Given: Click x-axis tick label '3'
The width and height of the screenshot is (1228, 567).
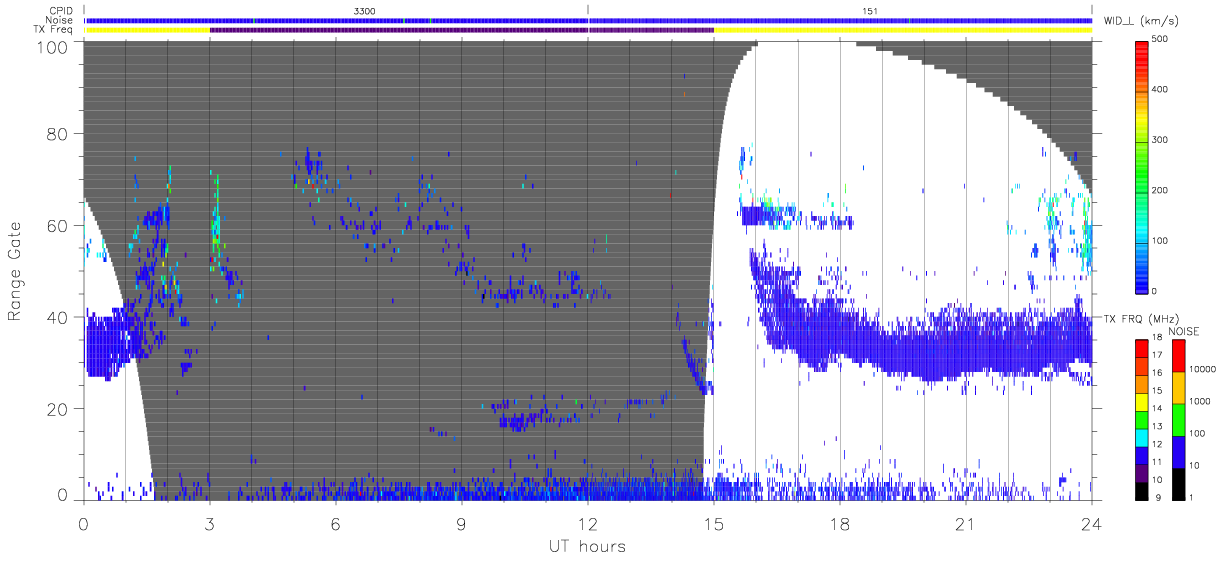Looking at the screenshot, I should [x=209, y=523].
